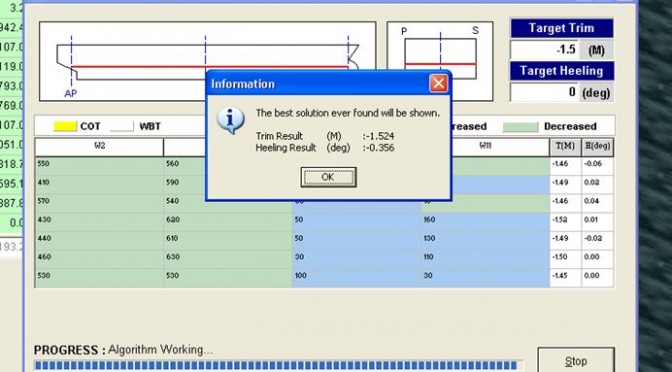
Task: Click the blue information bubble icon
Action: tap(231, 120)
